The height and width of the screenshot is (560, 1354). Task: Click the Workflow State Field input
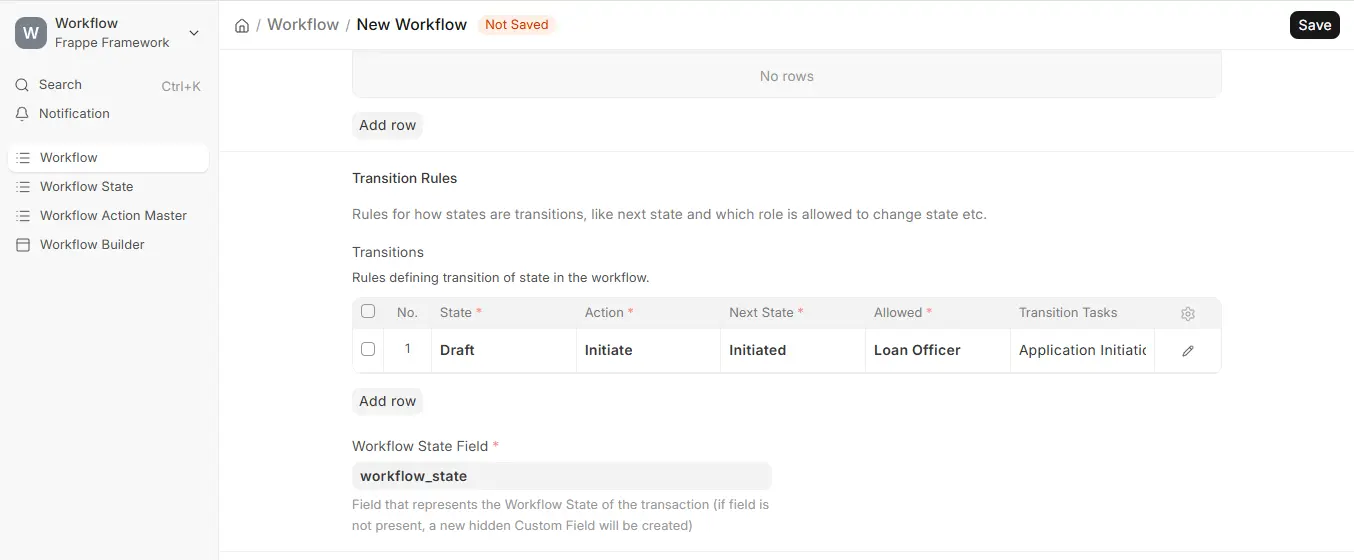[561, 476]
